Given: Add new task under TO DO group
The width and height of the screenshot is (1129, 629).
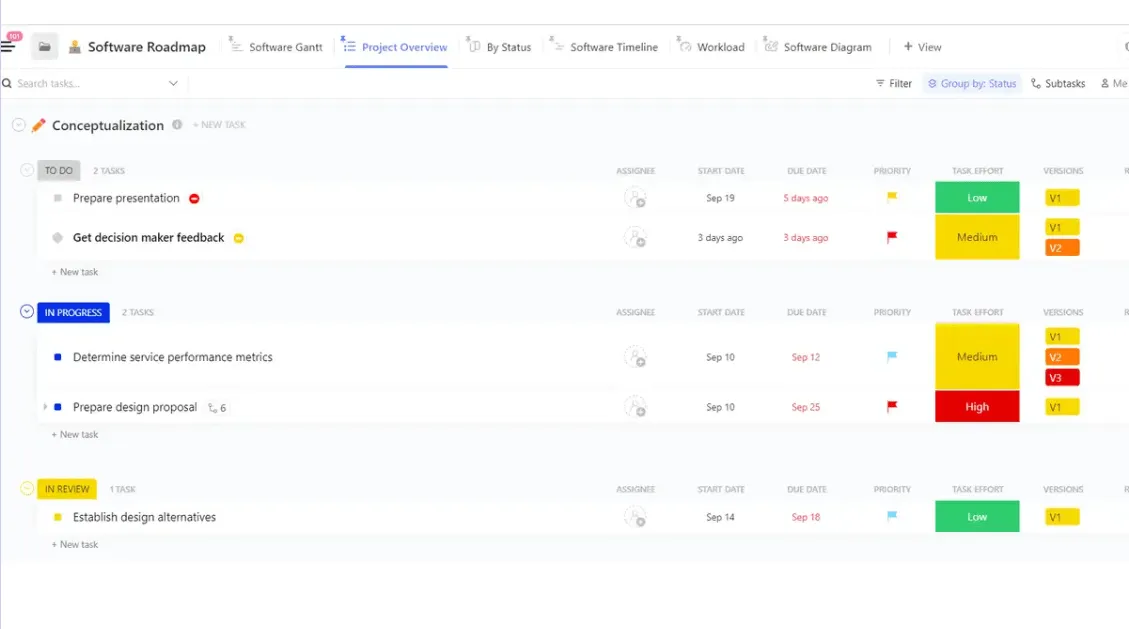Looking at the screenshot, I should pyautogui.click(x=75, y=272).
